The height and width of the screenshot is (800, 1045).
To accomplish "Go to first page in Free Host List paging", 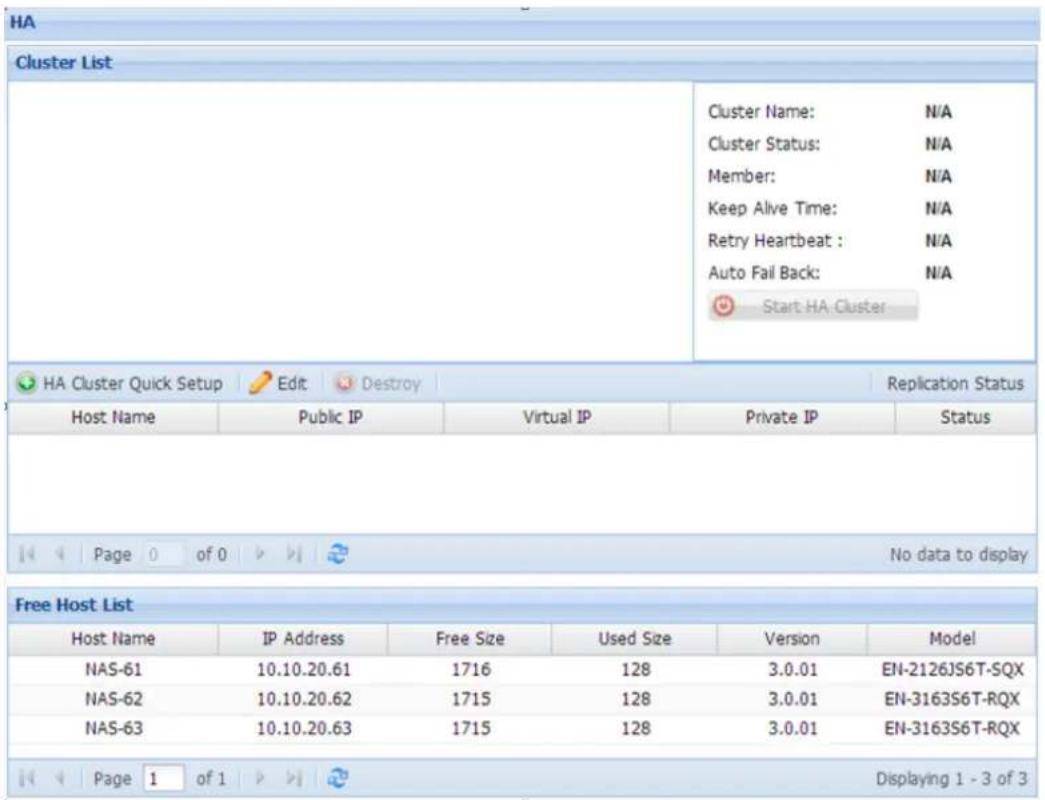I will coord(27,778).
